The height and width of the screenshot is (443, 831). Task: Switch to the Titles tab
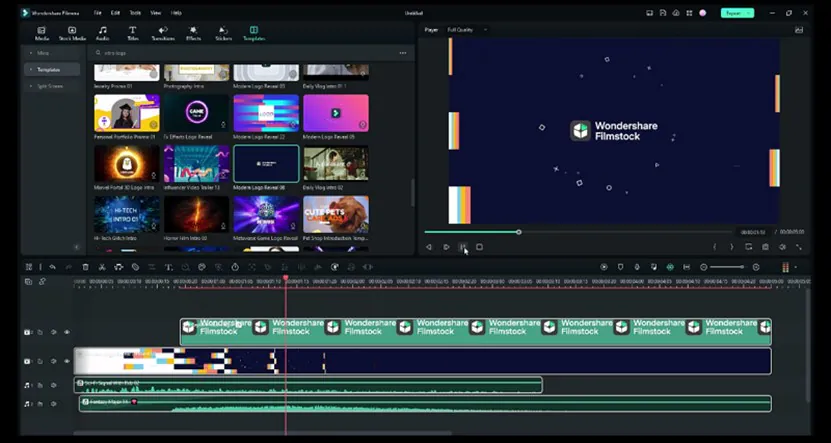pyautogui.click(x=132, y=33)
